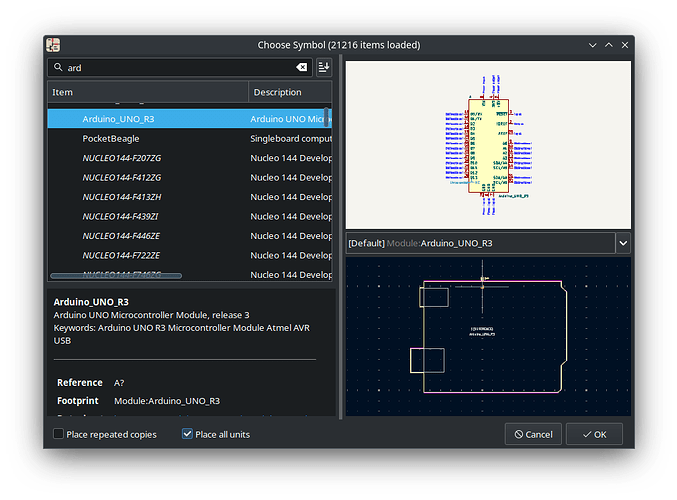Clear the search text with the backspace icon

[301, 67]
